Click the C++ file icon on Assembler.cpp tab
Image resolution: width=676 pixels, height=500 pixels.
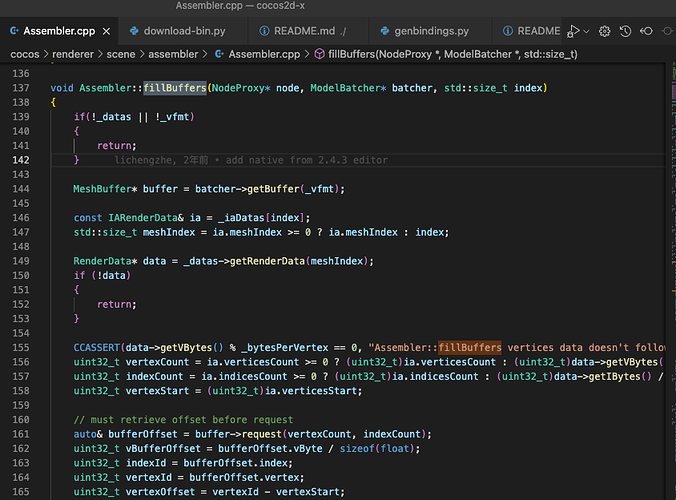click(14, 31)
